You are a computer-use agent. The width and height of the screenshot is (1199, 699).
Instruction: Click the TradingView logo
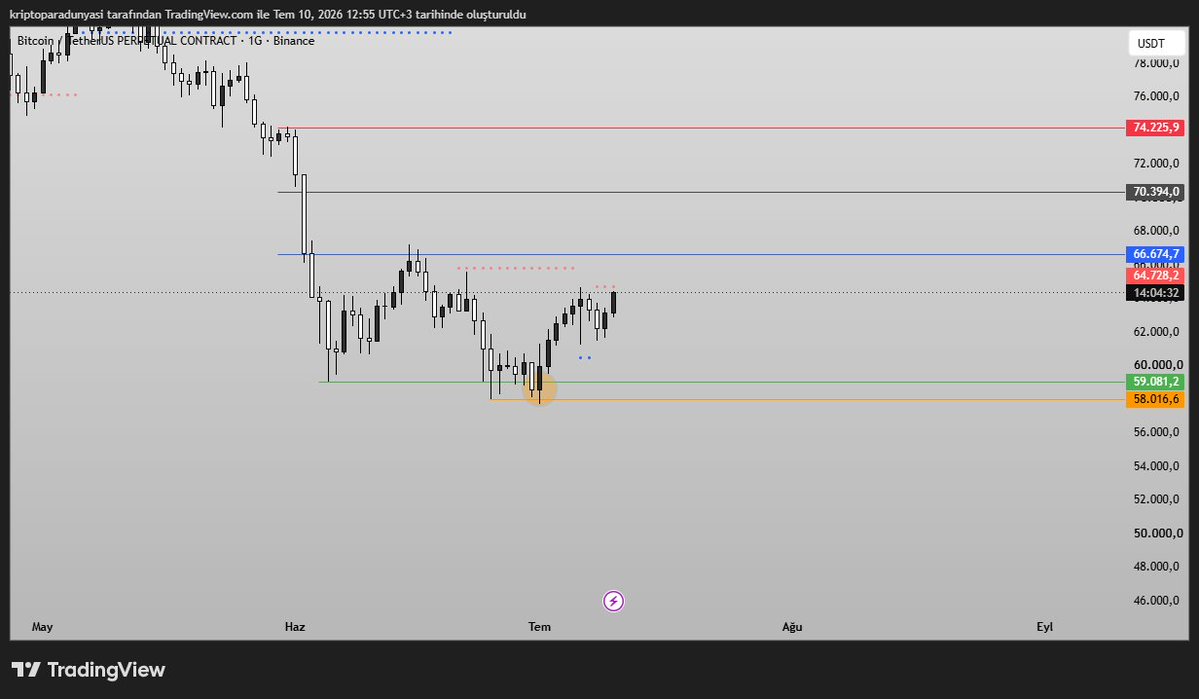point(89,670)
